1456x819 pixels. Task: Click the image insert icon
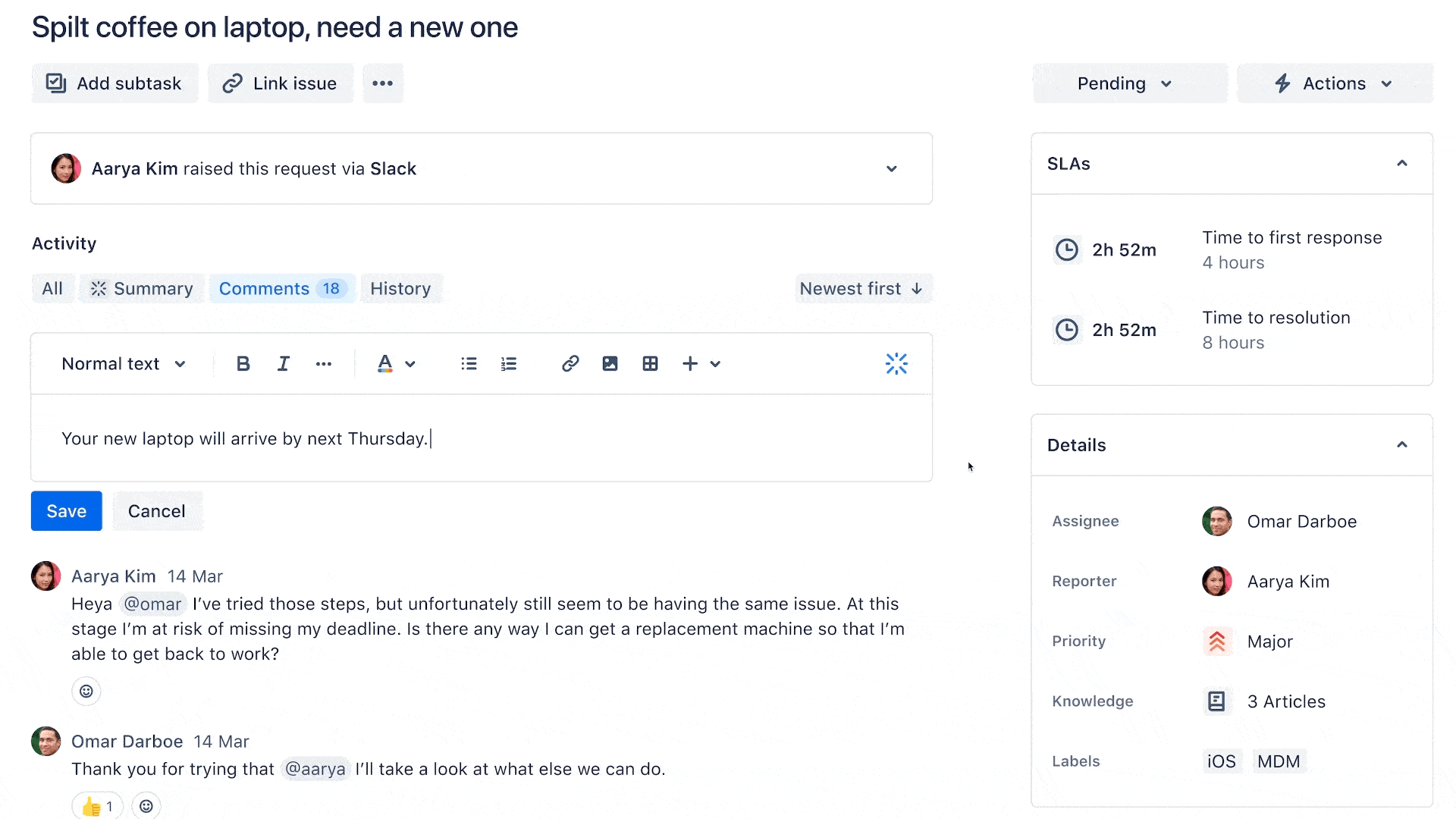tap(609, 363)
